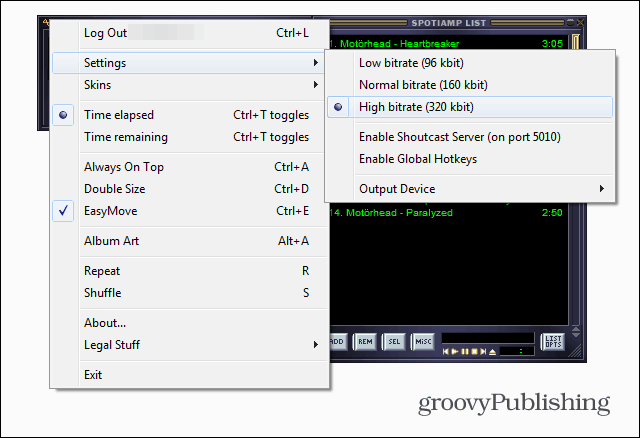Close the Spotiamp List window
Screen dimensions: 640x438
(x=580, y=22)
